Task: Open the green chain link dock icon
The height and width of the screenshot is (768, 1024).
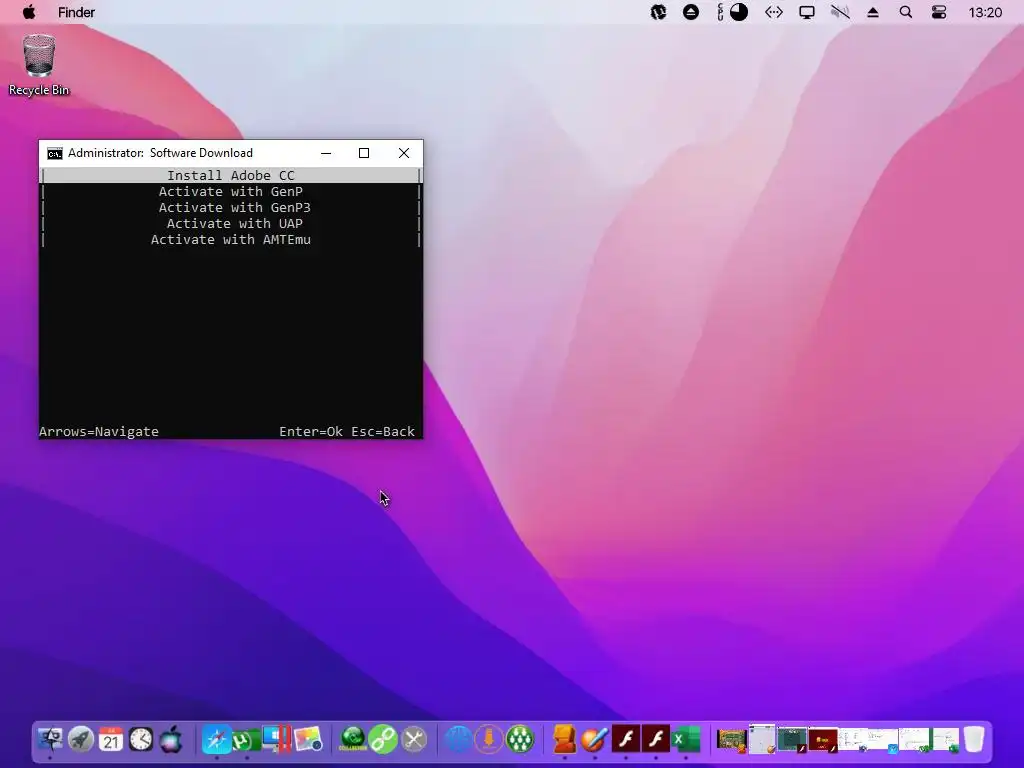Action: tap(383, 739)
